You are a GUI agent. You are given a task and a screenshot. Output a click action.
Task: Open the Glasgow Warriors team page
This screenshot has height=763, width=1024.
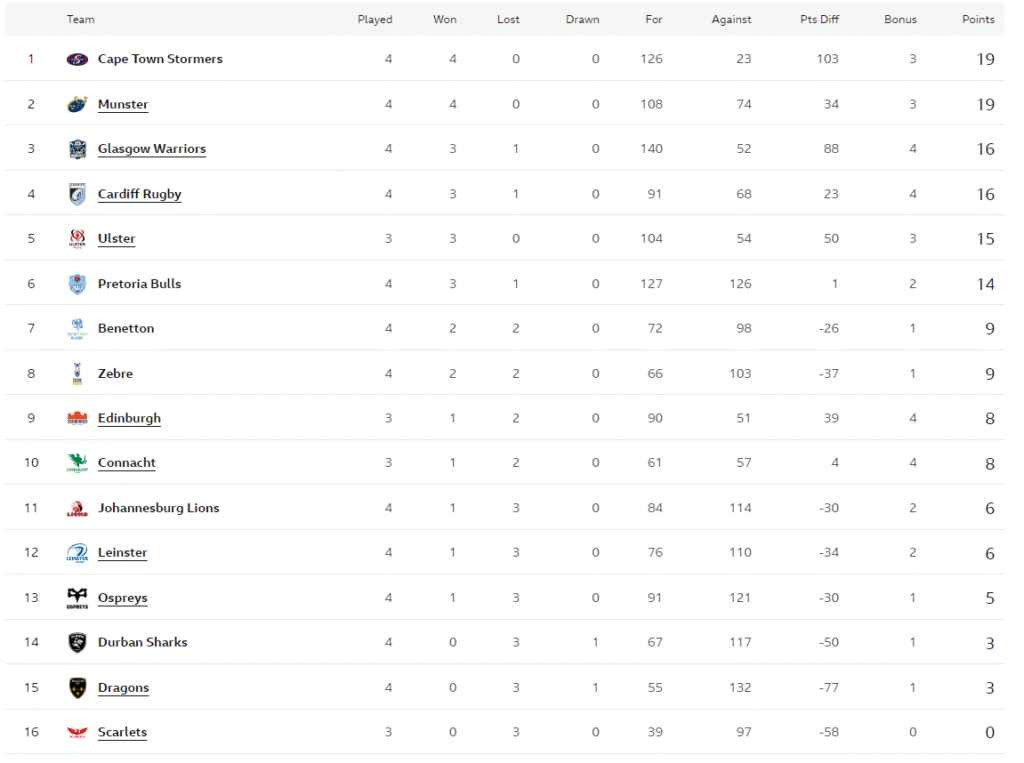point(152,149)
